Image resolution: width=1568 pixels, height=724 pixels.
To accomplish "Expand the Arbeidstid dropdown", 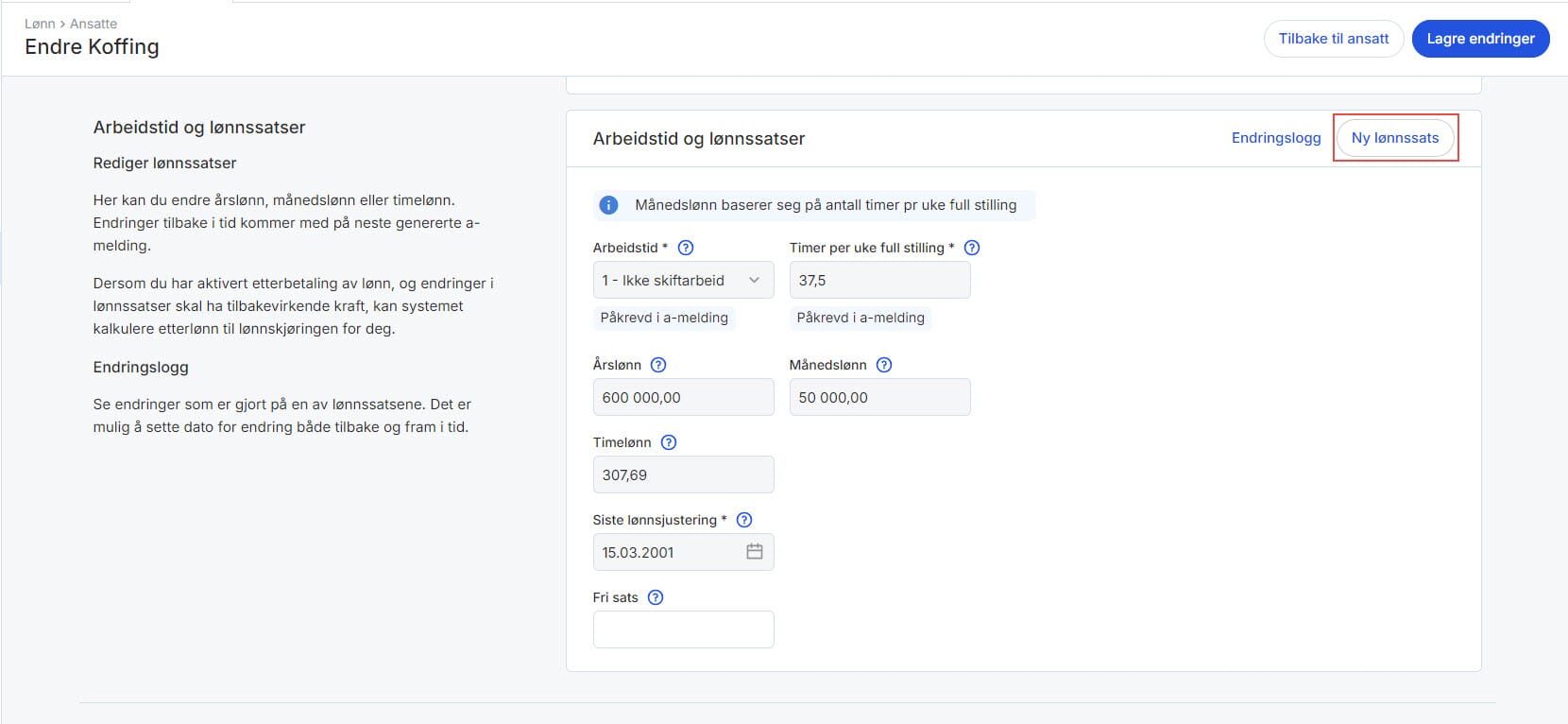I will pyautogui.click(x=682, y=281).
